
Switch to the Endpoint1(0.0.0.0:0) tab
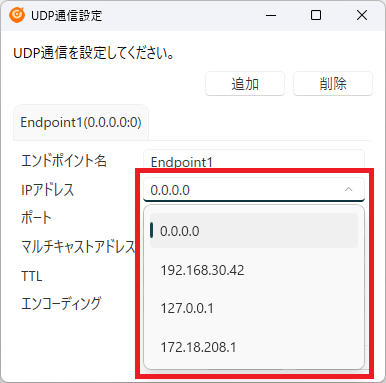tap(81, 122)
